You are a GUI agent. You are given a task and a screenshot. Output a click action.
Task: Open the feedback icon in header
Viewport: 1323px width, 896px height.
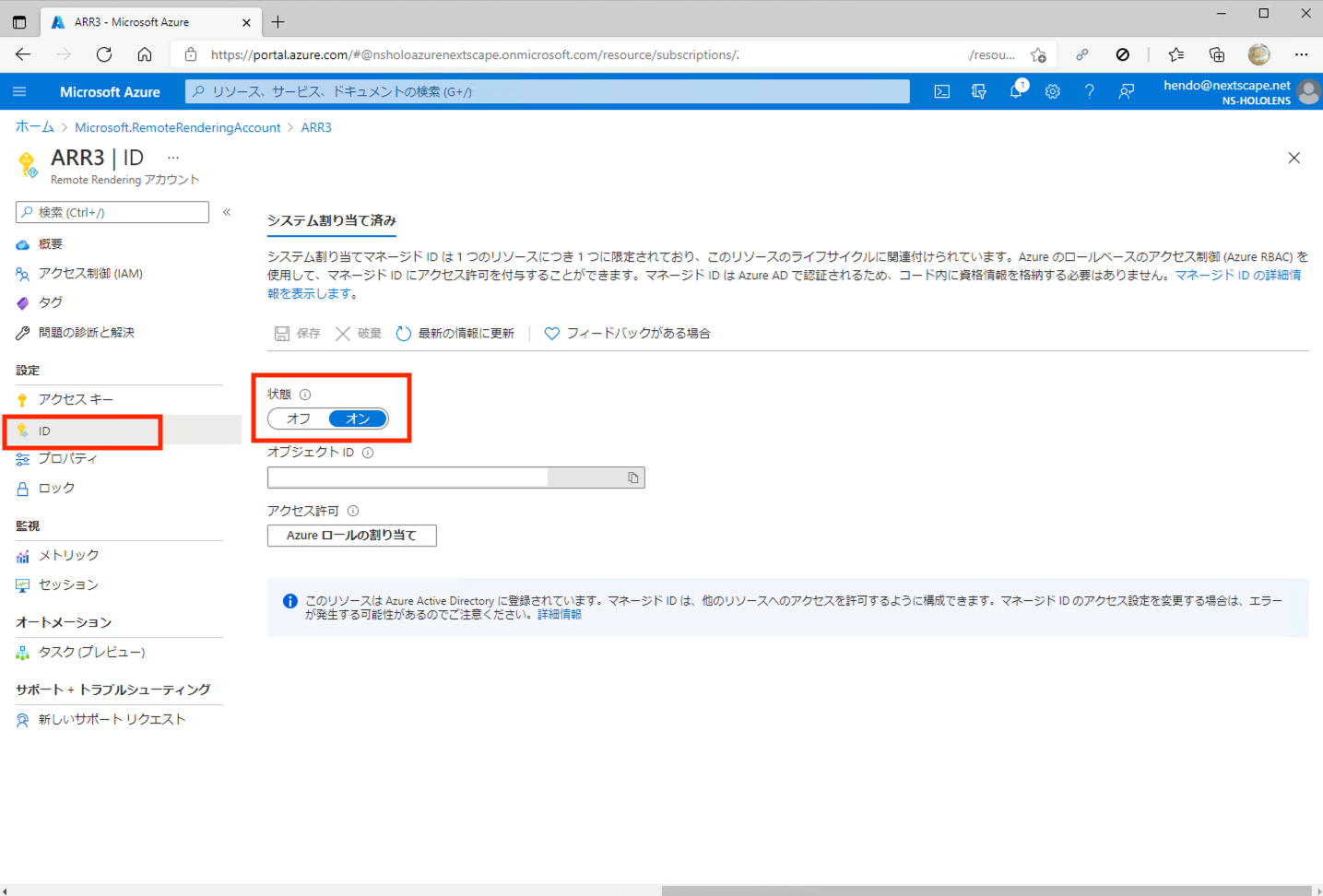(x=1126, y=91)
